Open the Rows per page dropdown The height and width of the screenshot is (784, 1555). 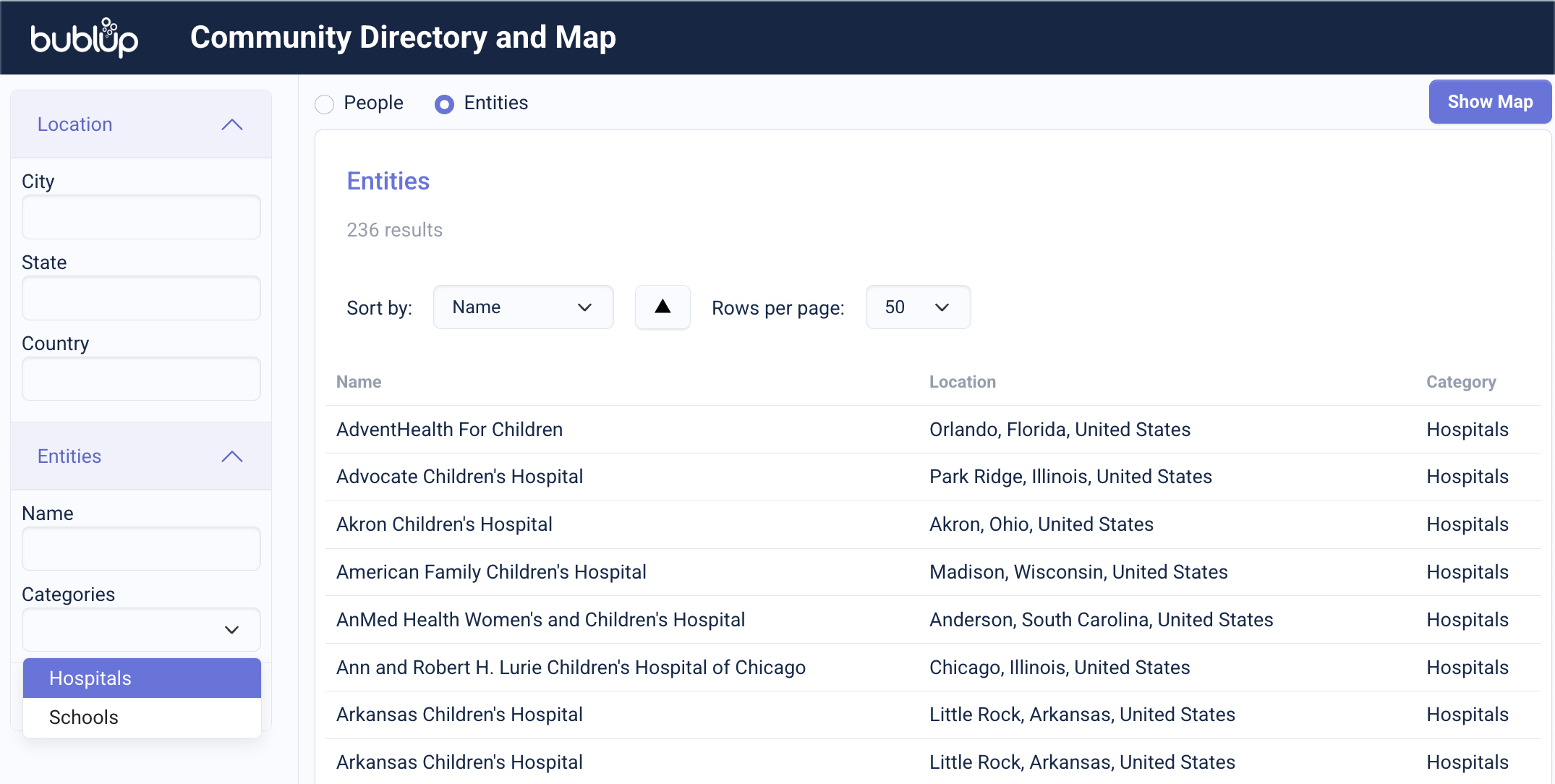coord(918,307)
